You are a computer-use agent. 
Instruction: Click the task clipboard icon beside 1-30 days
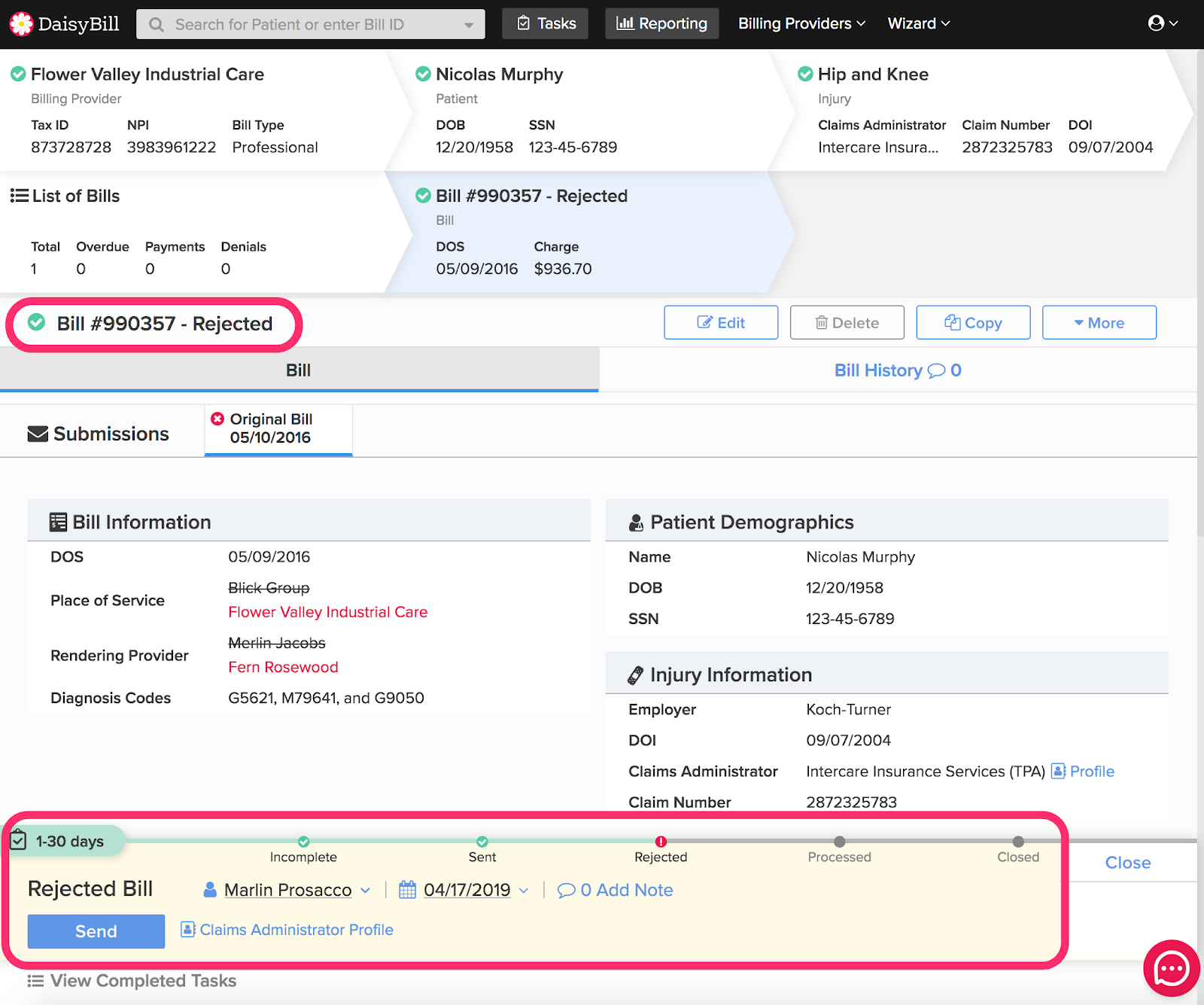(x=19, y=840)
